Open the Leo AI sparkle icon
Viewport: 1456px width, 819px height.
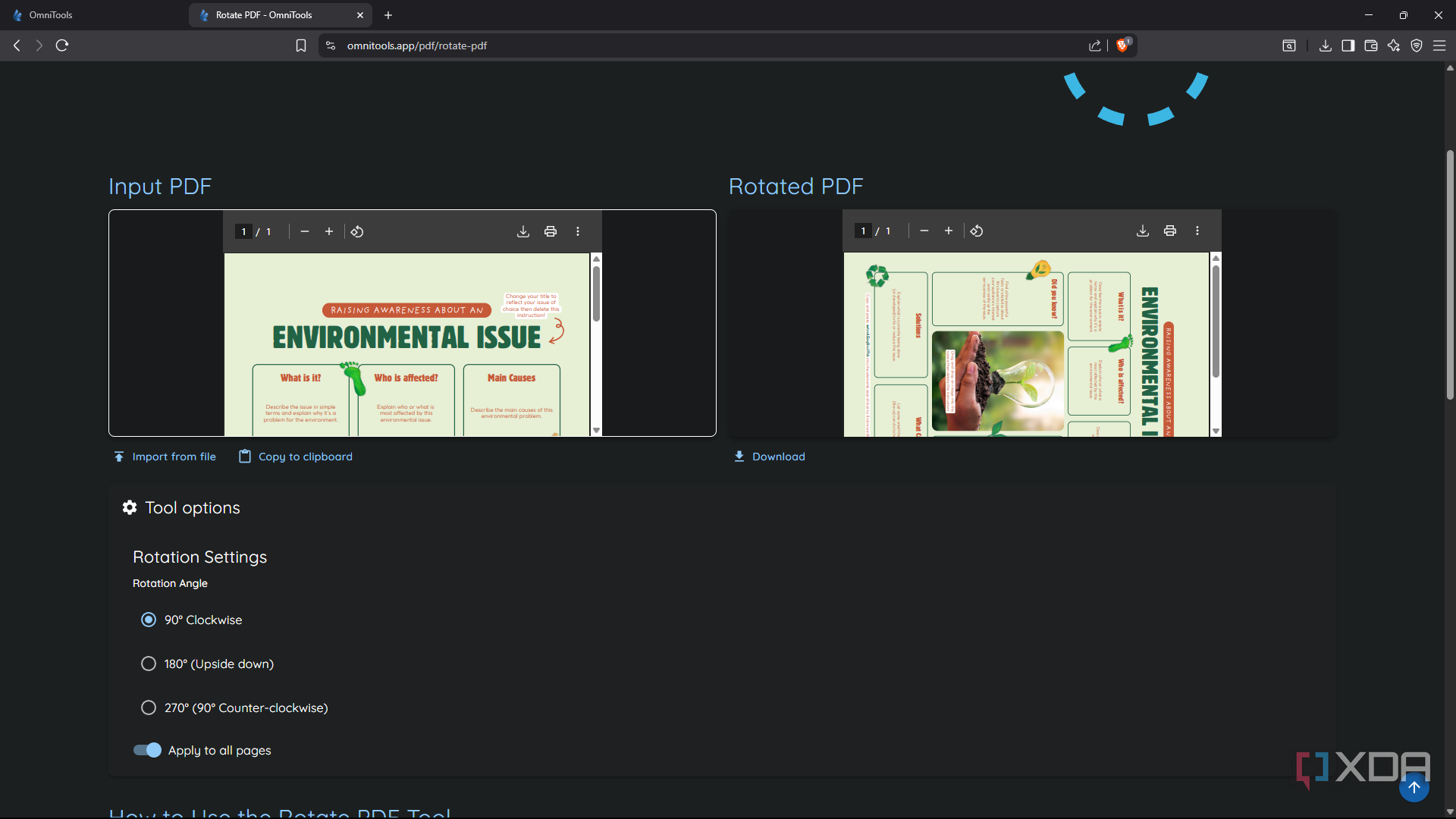[x=1394, y=45]
